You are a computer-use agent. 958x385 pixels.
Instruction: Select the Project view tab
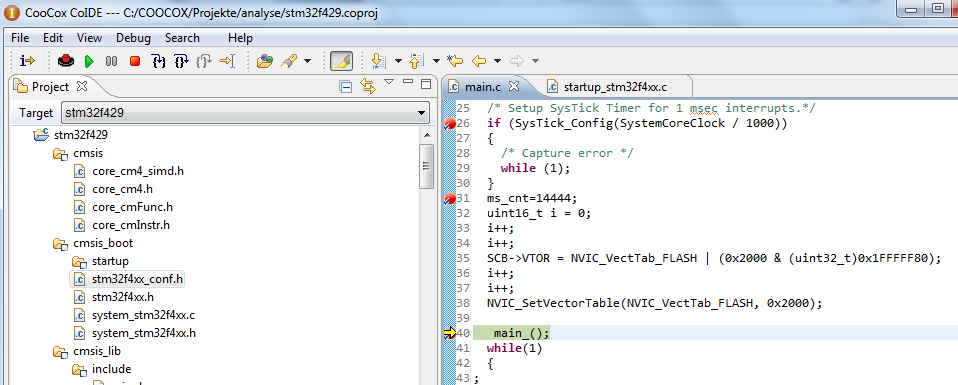point(51,87)
